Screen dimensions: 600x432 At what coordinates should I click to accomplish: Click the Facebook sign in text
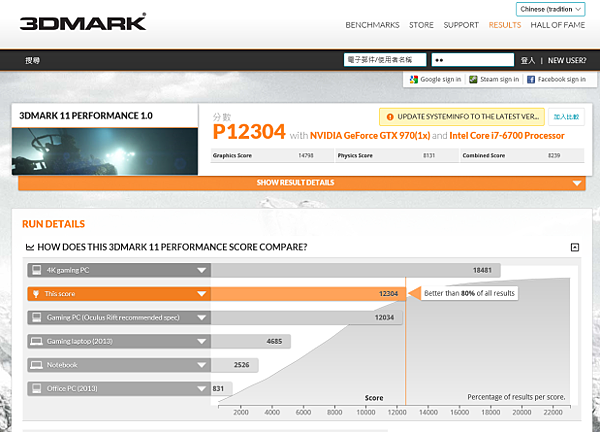(x=561, y=80)
